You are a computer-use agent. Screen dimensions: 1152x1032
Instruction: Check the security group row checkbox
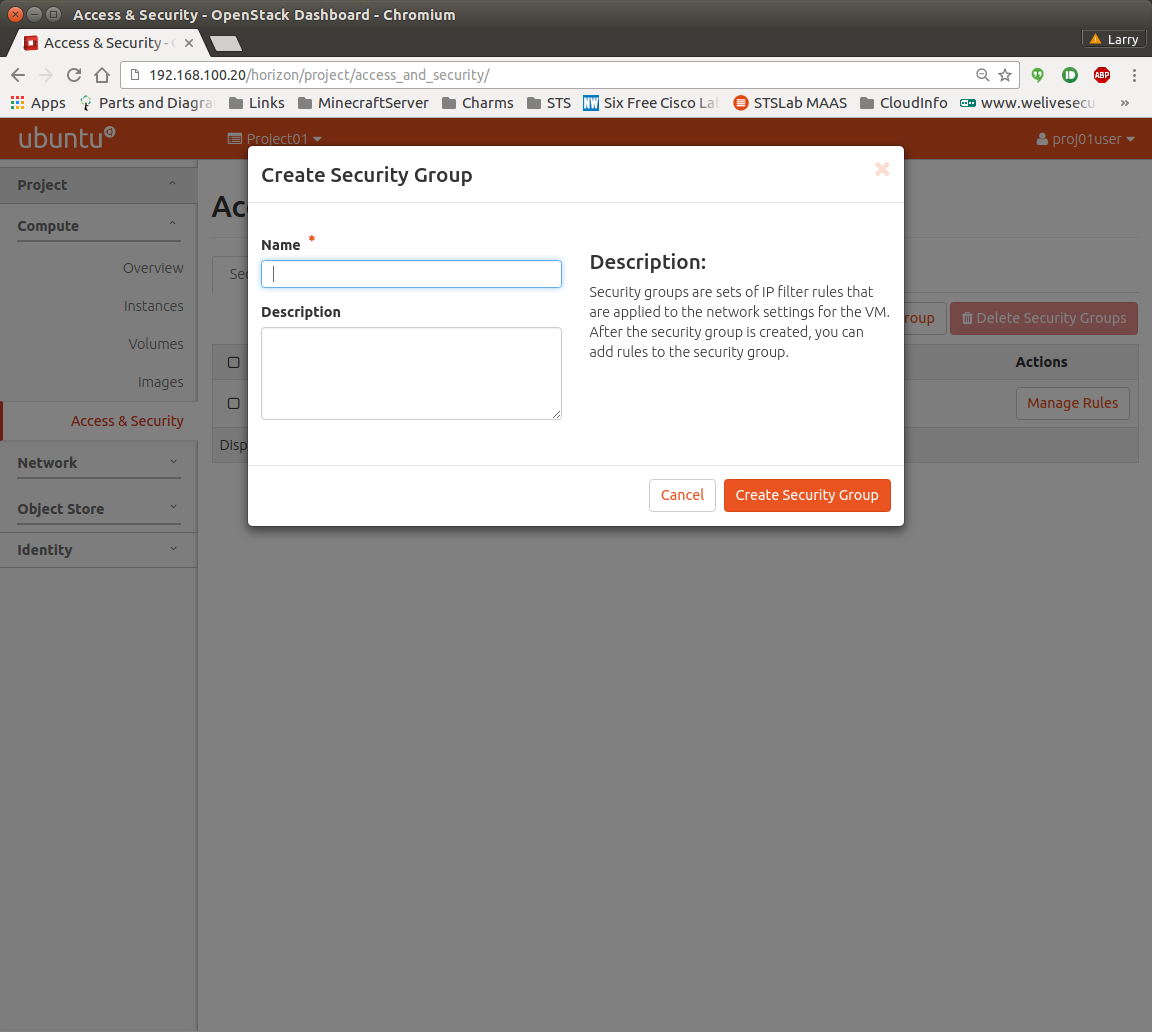click(x=233, y=403)
